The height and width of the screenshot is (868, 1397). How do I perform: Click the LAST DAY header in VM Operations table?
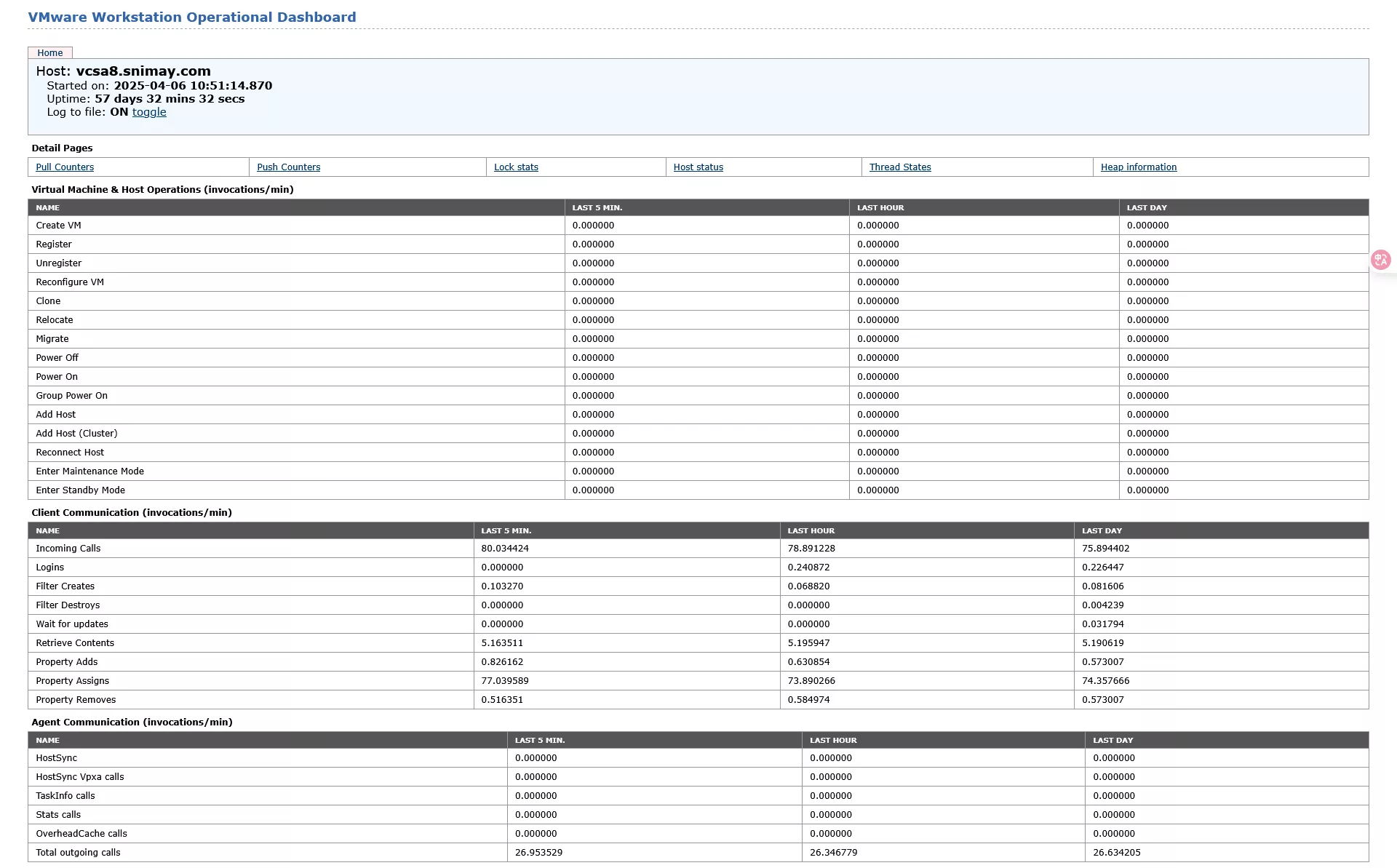coord(1147,207)
